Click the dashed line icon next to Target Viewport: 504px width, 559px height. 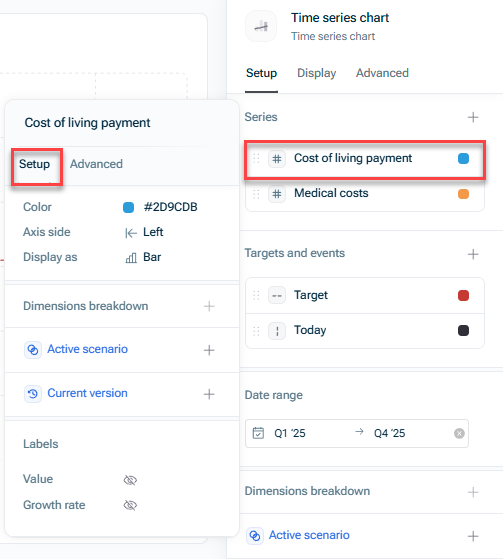[x=277, y=296]
